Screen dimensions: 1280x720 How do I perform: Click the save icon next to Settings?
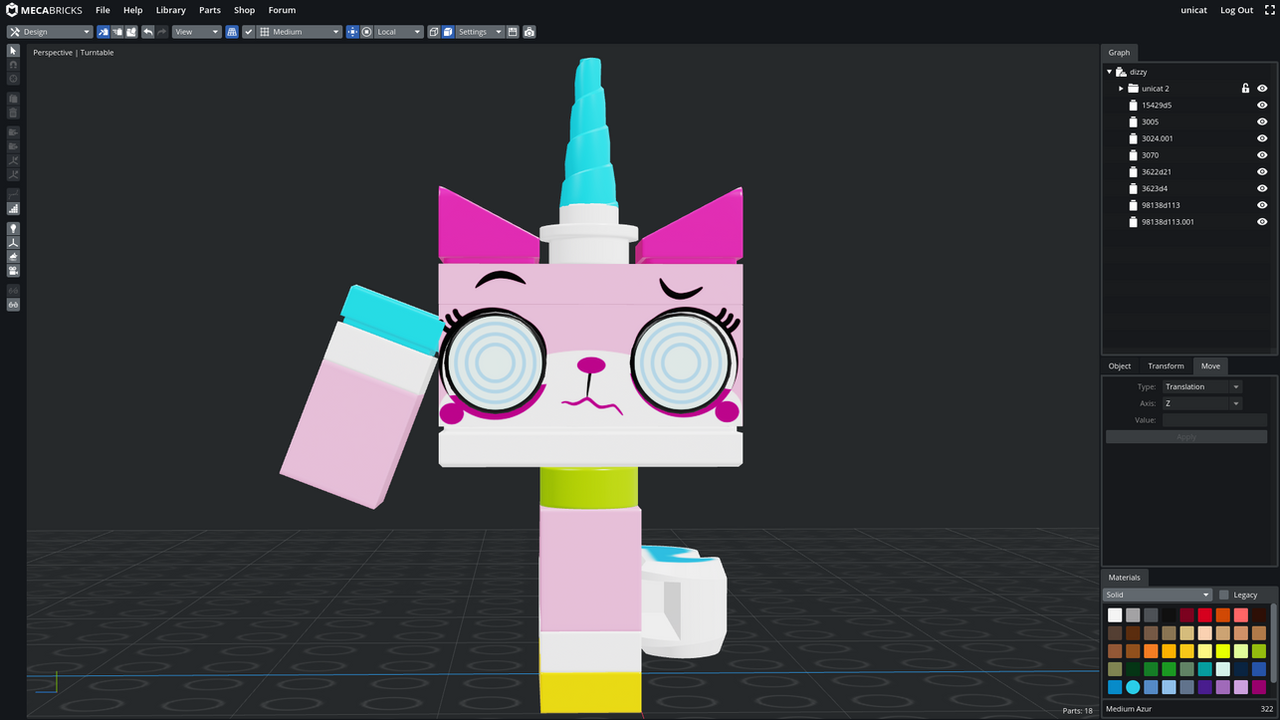click(x=513, y=32)
